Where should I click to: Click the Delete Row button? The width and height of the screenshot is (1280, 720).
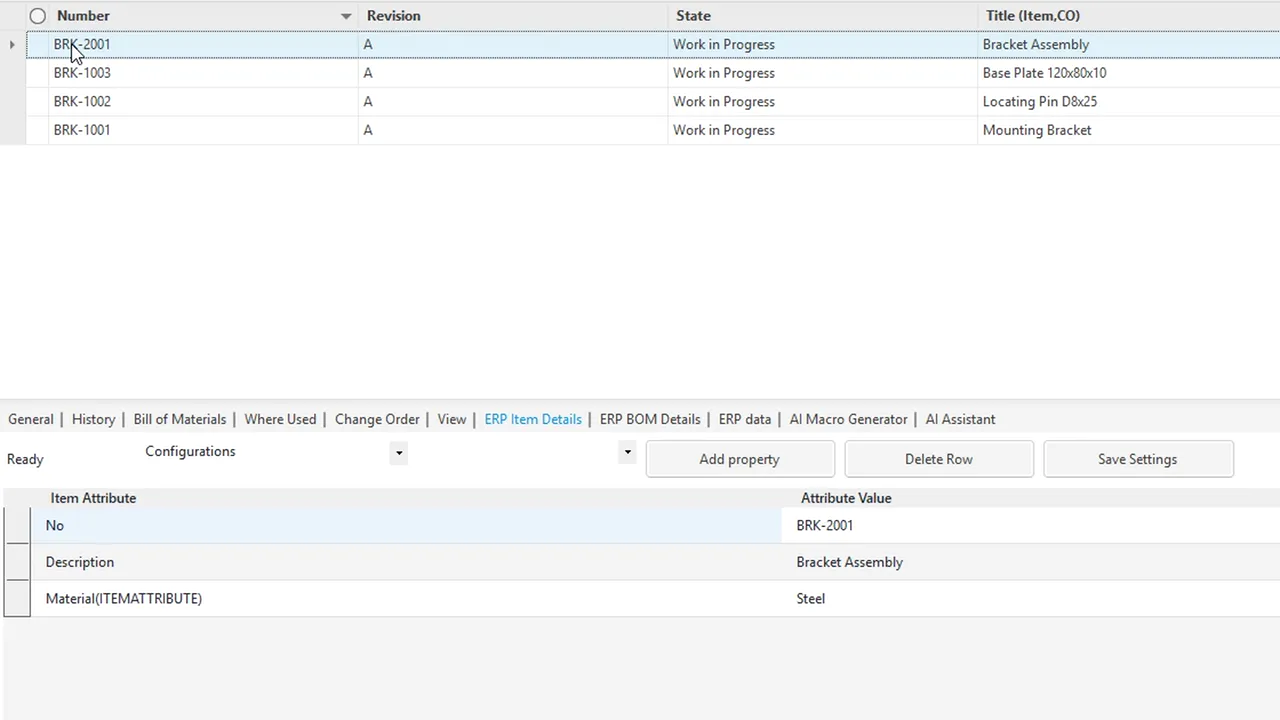pyautogui.click(x=939, y=459)
